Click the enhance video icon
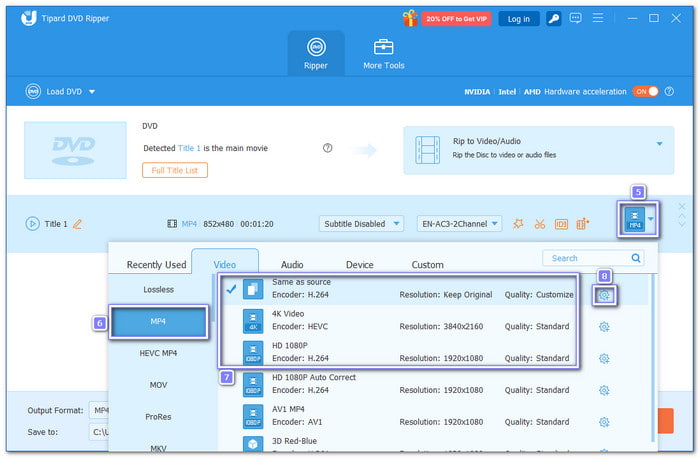The height and width of the screenshot is (458, 700). [583, 224]
